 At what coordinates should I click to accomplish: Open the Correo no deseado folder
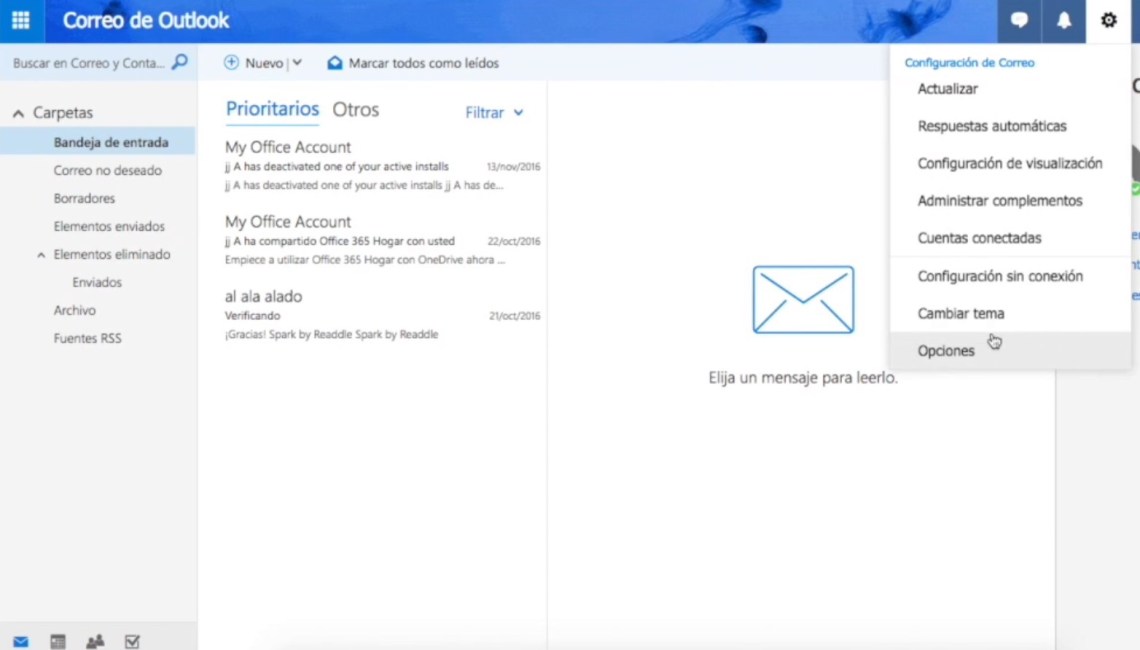[x=107, y=171]
